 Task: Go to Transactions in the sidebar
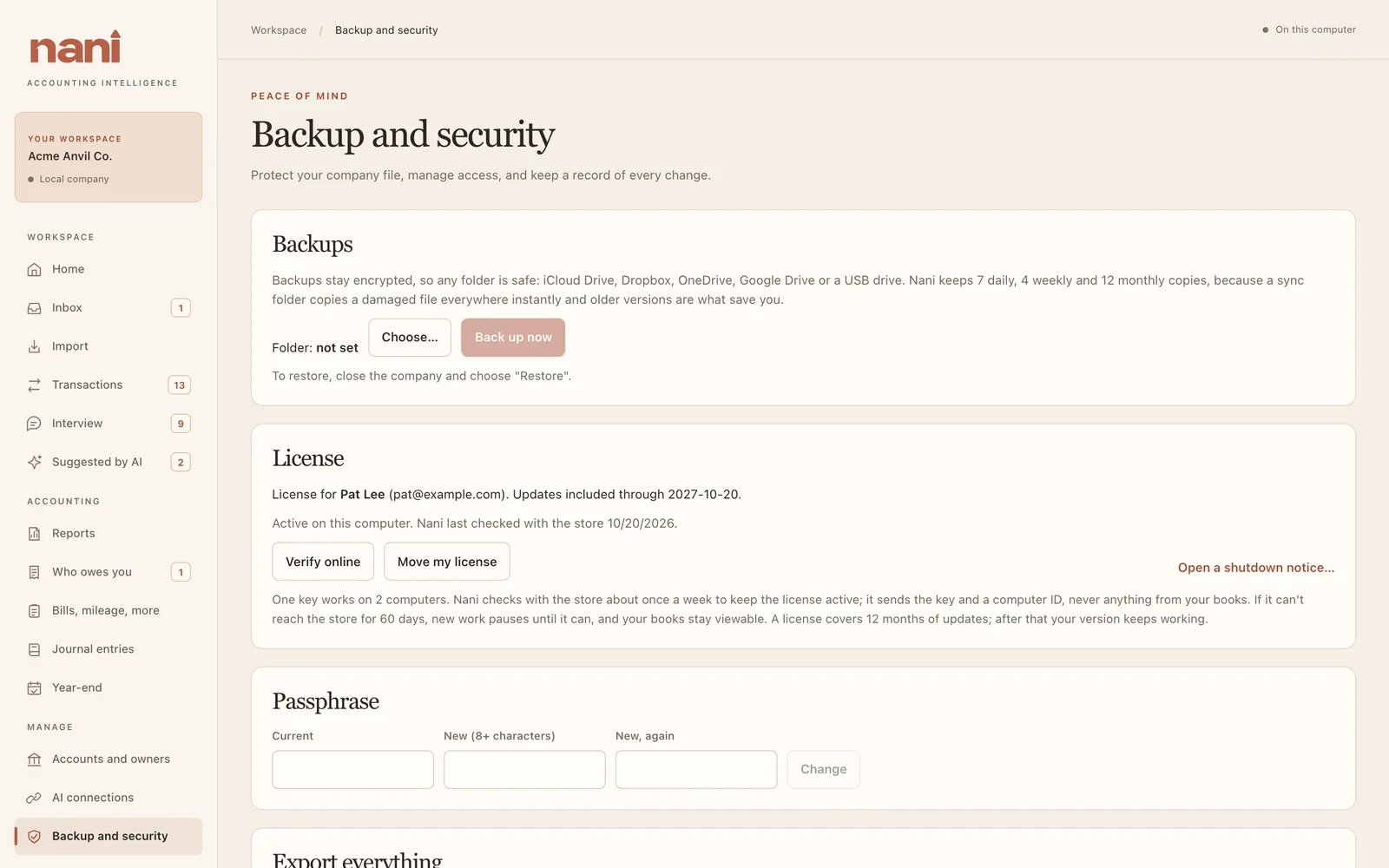109,385
